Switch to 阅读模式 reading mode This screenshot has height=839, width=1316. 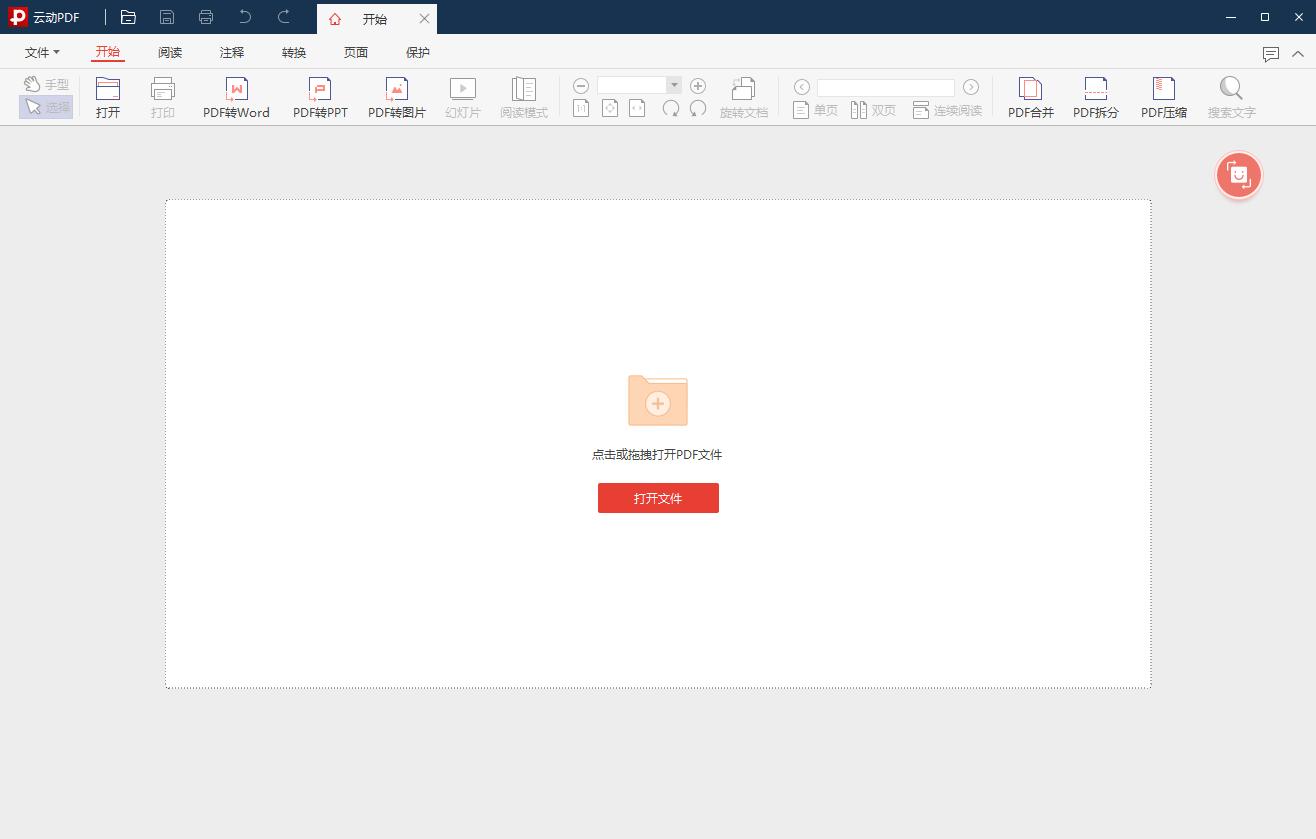(524, 98)
